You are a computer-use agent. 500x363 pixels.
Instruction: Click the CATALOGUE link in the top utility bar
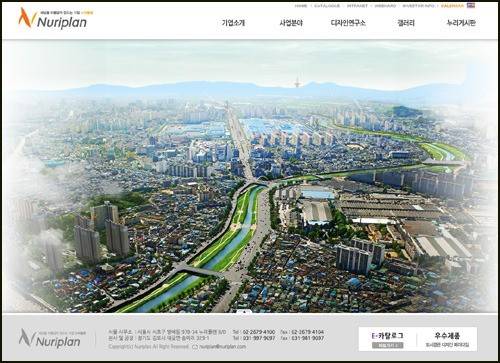pyautogui.click(x=327, y=6)
